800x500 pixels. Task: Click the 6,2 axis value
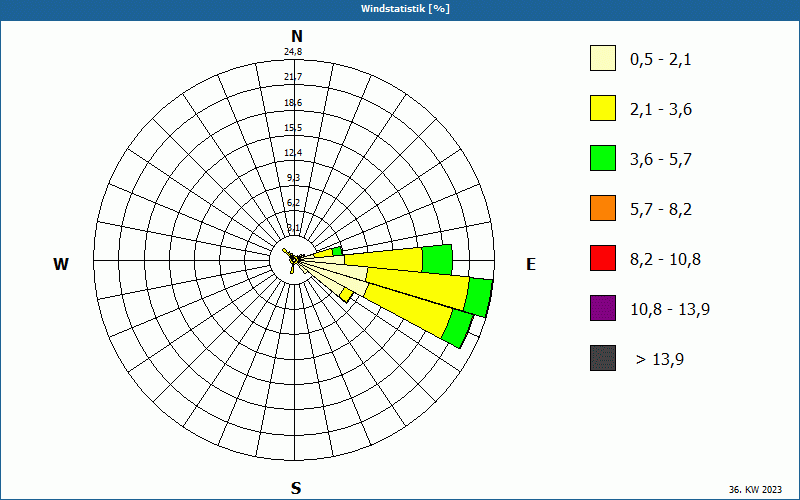click(x=293, y=203)
